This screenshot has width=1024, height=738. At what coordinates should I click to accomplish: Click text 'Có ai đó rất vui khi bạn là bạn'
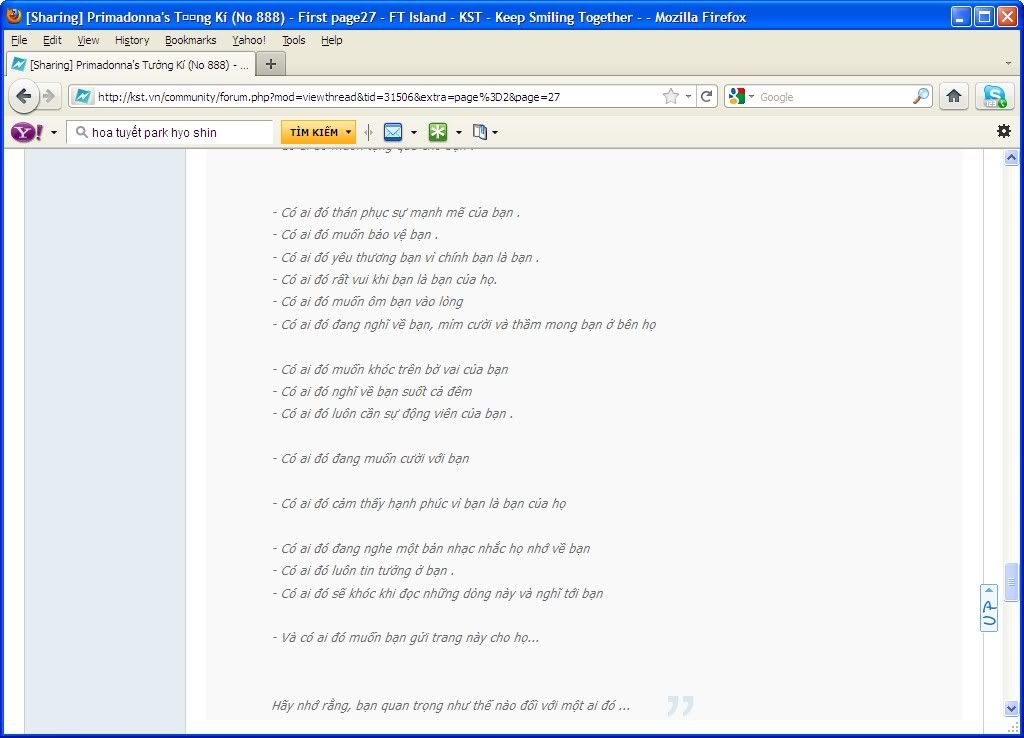coord(385,280)
